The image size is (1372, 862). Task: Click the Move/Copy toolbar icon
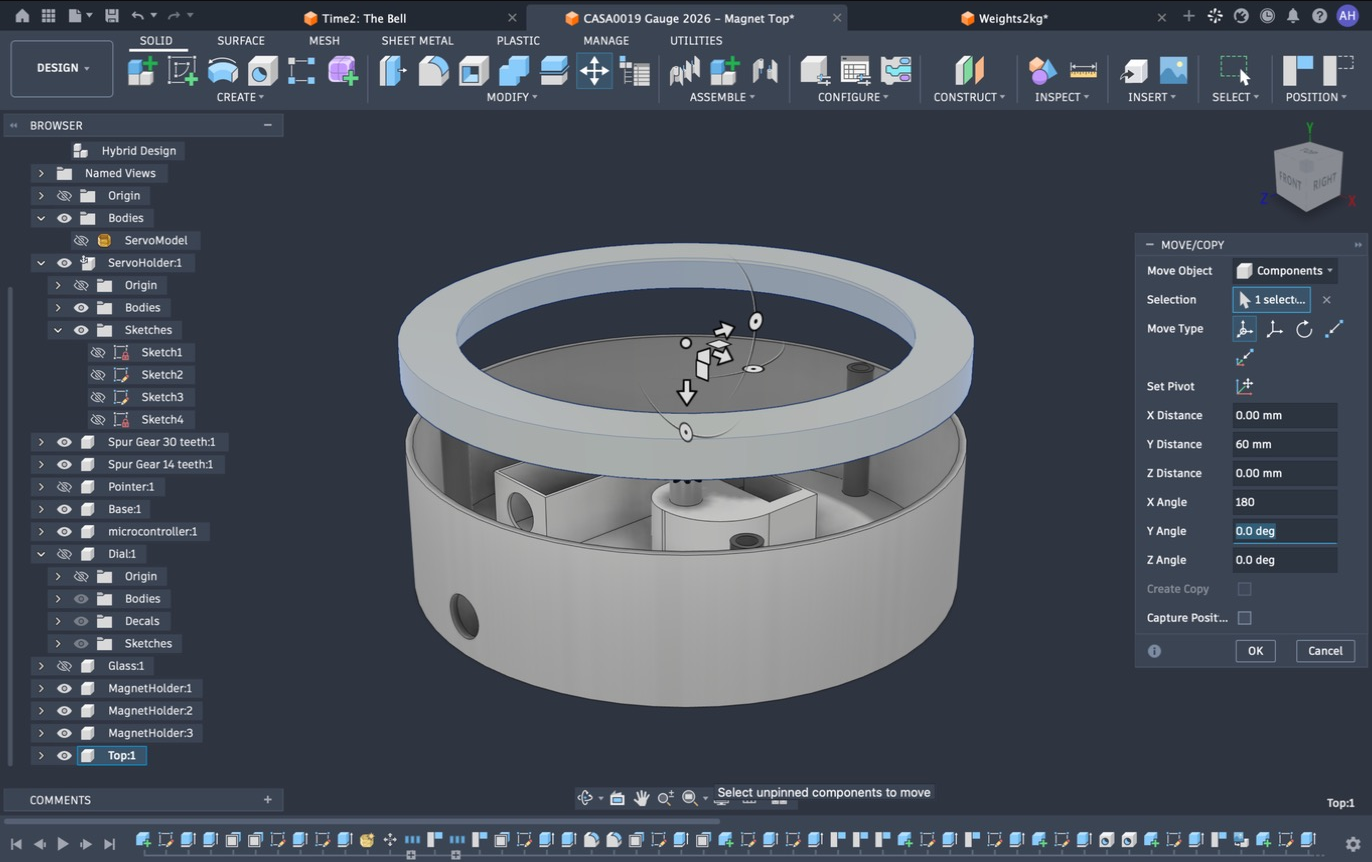click(x=594, y=70)
